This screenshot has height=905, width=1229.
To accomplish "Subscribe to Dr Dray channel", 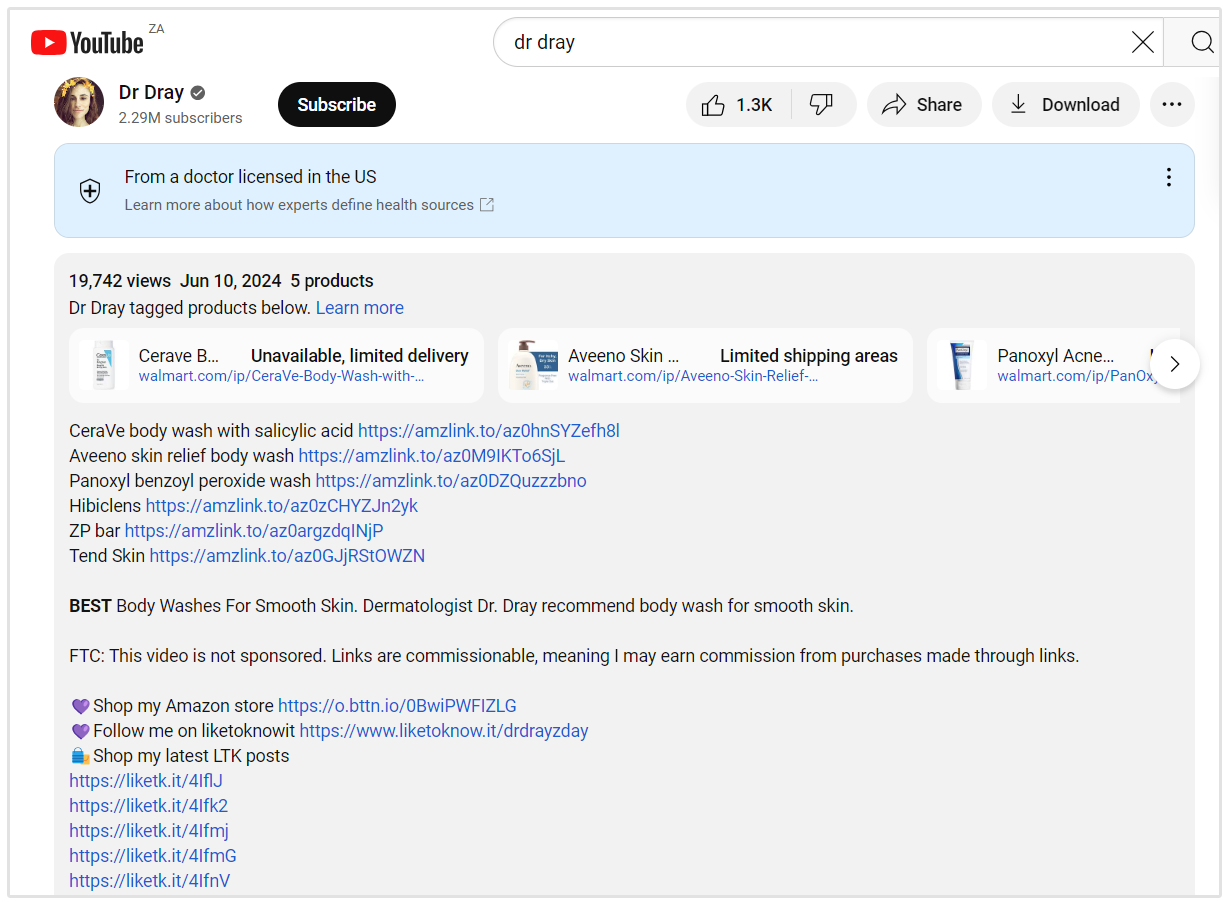I will tap(336, 105).
